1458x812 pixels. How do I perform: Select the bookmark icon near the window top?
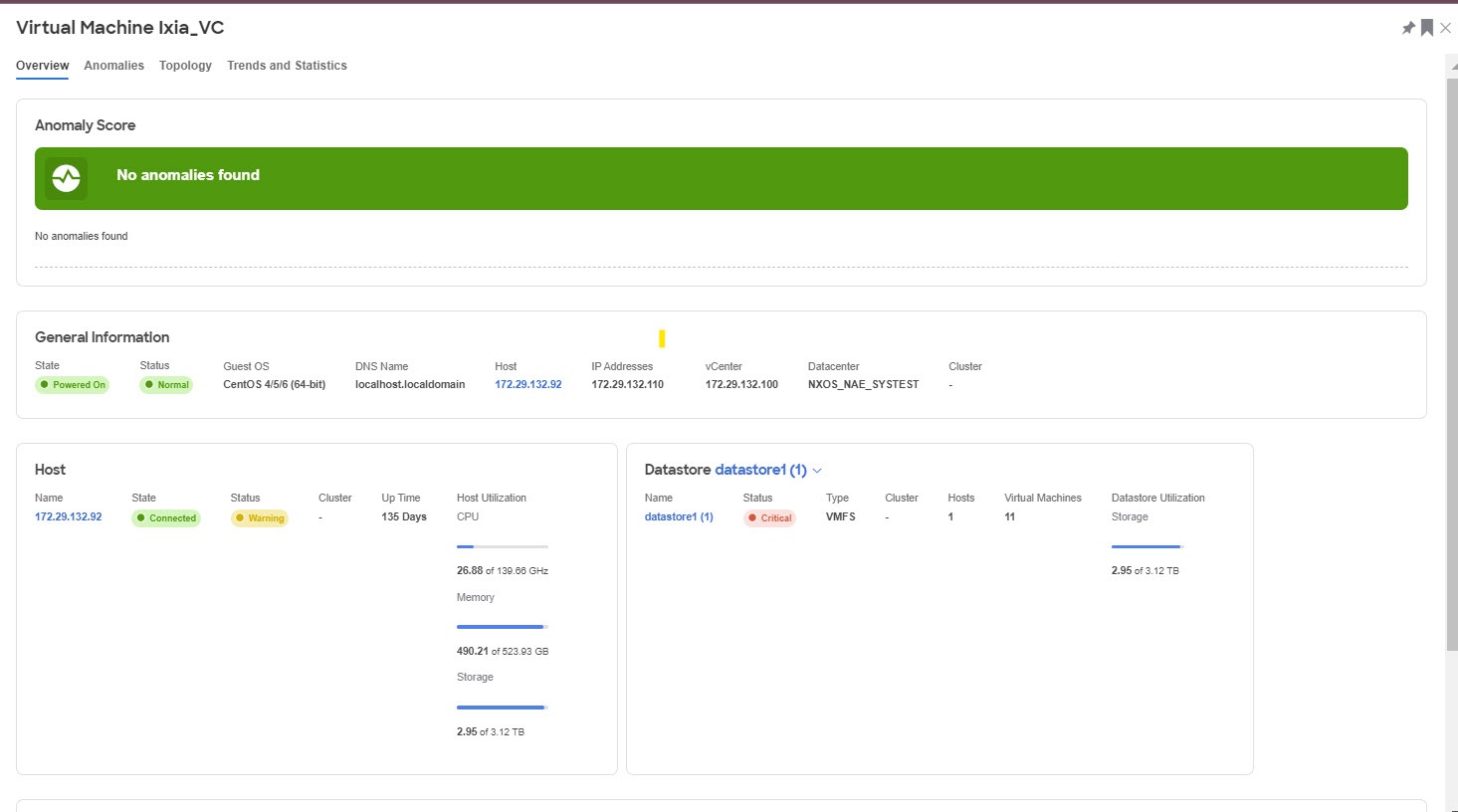1429,28
